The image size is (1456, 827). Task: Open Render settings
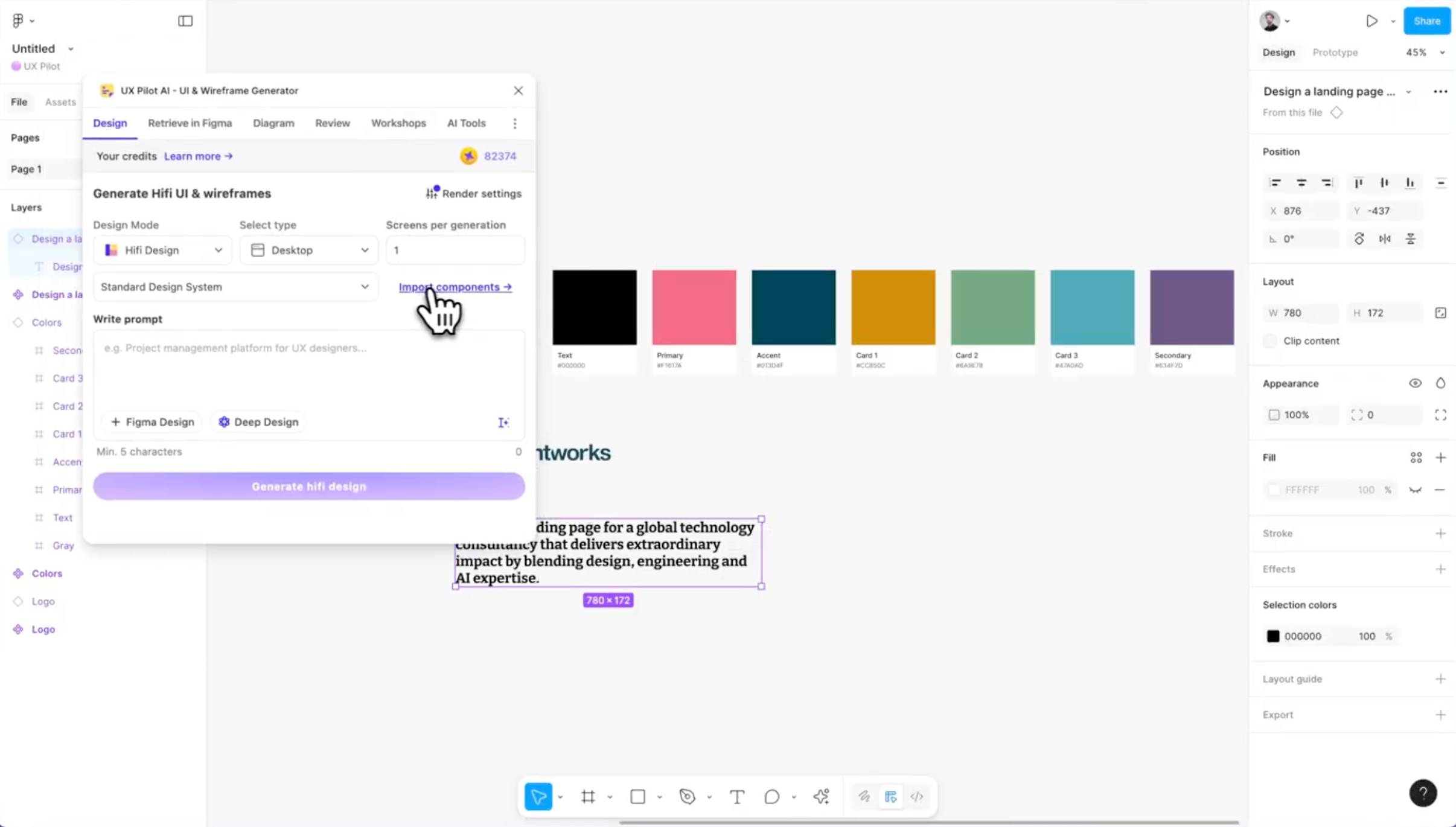[x=474, y=194]
